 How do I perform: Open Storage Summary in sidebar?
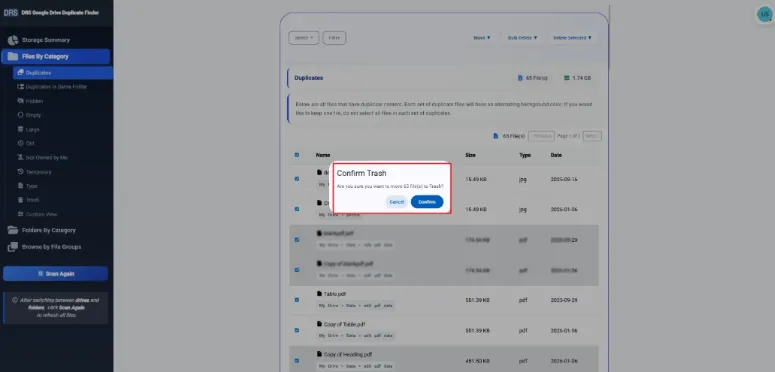45,40
